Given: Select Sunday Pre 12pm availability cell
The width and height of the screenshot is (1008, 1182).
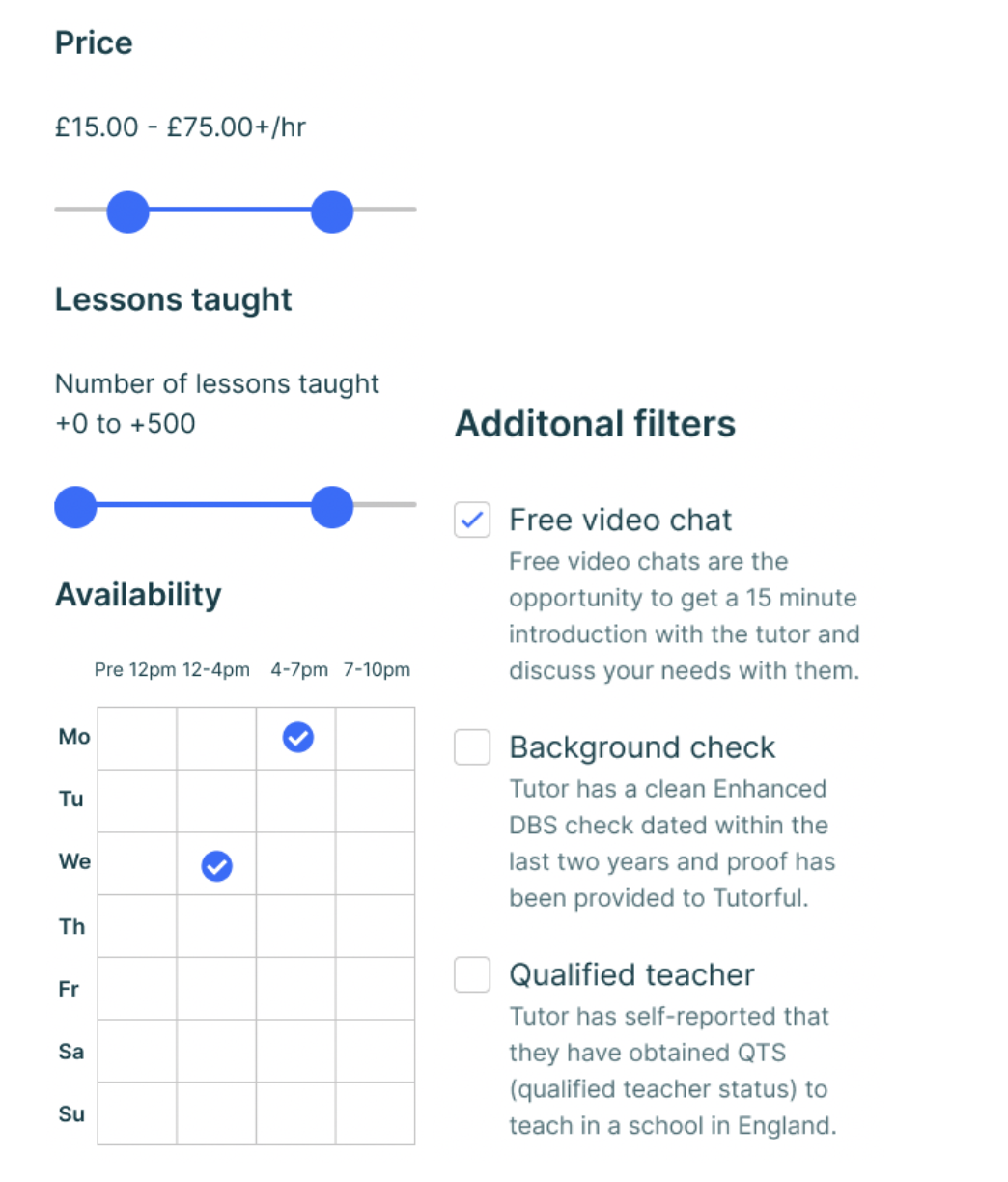Looking at the screenshot, I should point(137,1113).
